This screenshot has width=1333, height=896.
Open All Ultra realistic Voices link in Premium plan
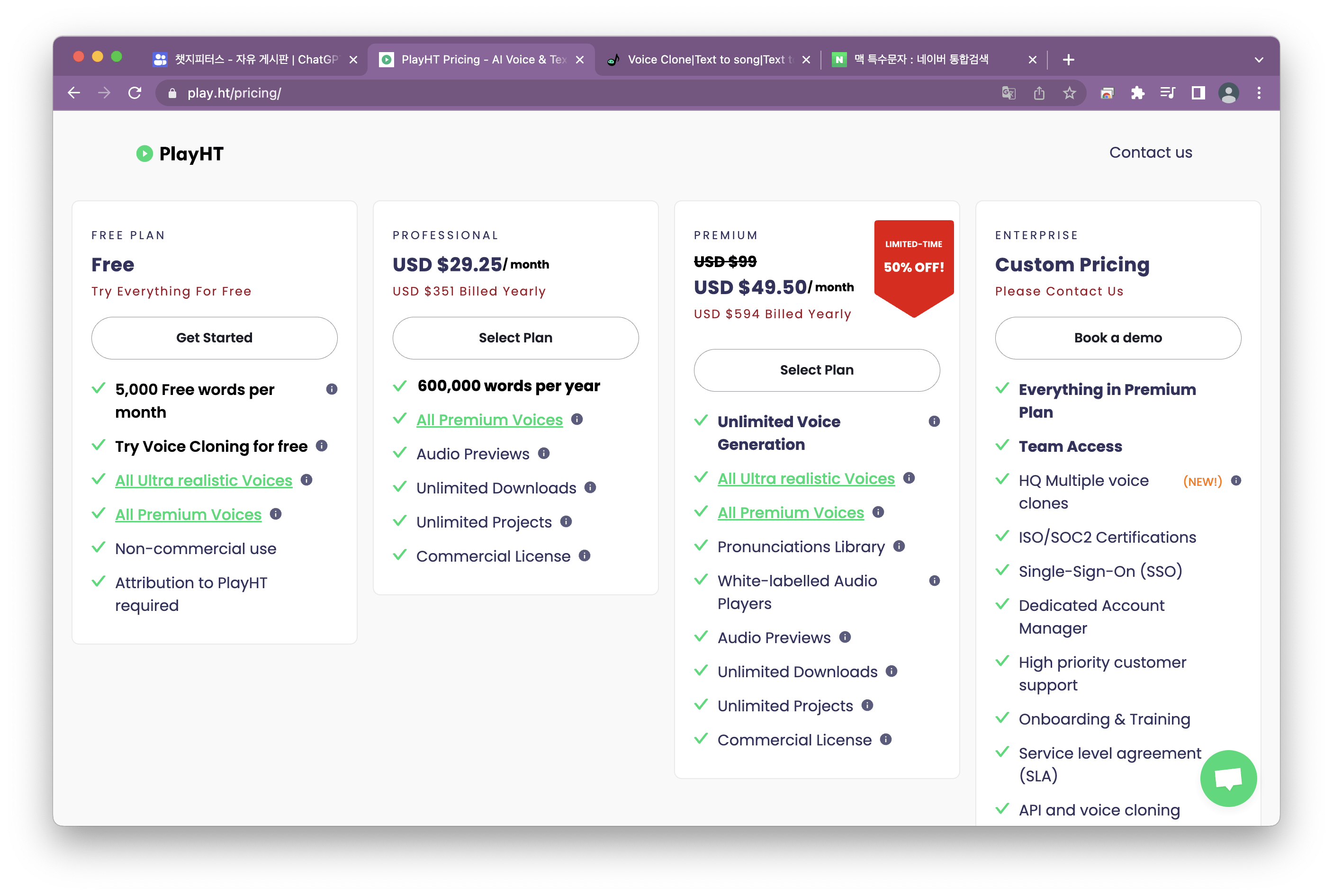pyautogui.click(x=806, y=478)
